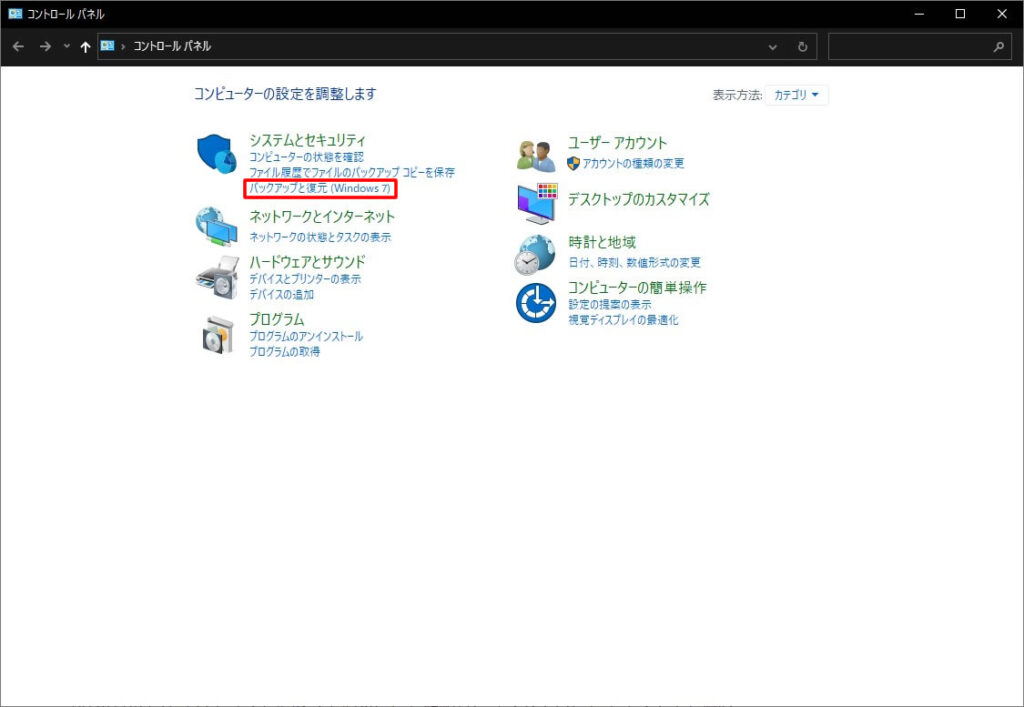Screen dimensions: 1024x707
Task: Open デスクトップのカスタマイズ category link
Action: (x=639, y=199)
